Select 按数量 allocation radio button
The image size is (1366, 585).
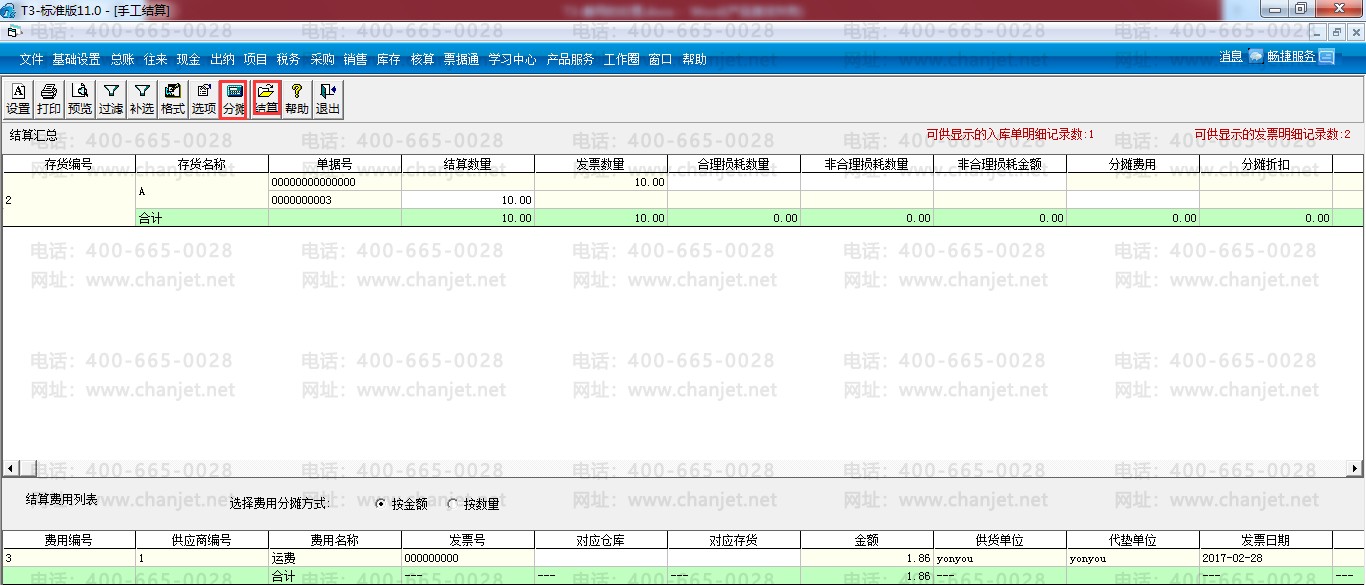click(x=452, y=504)
